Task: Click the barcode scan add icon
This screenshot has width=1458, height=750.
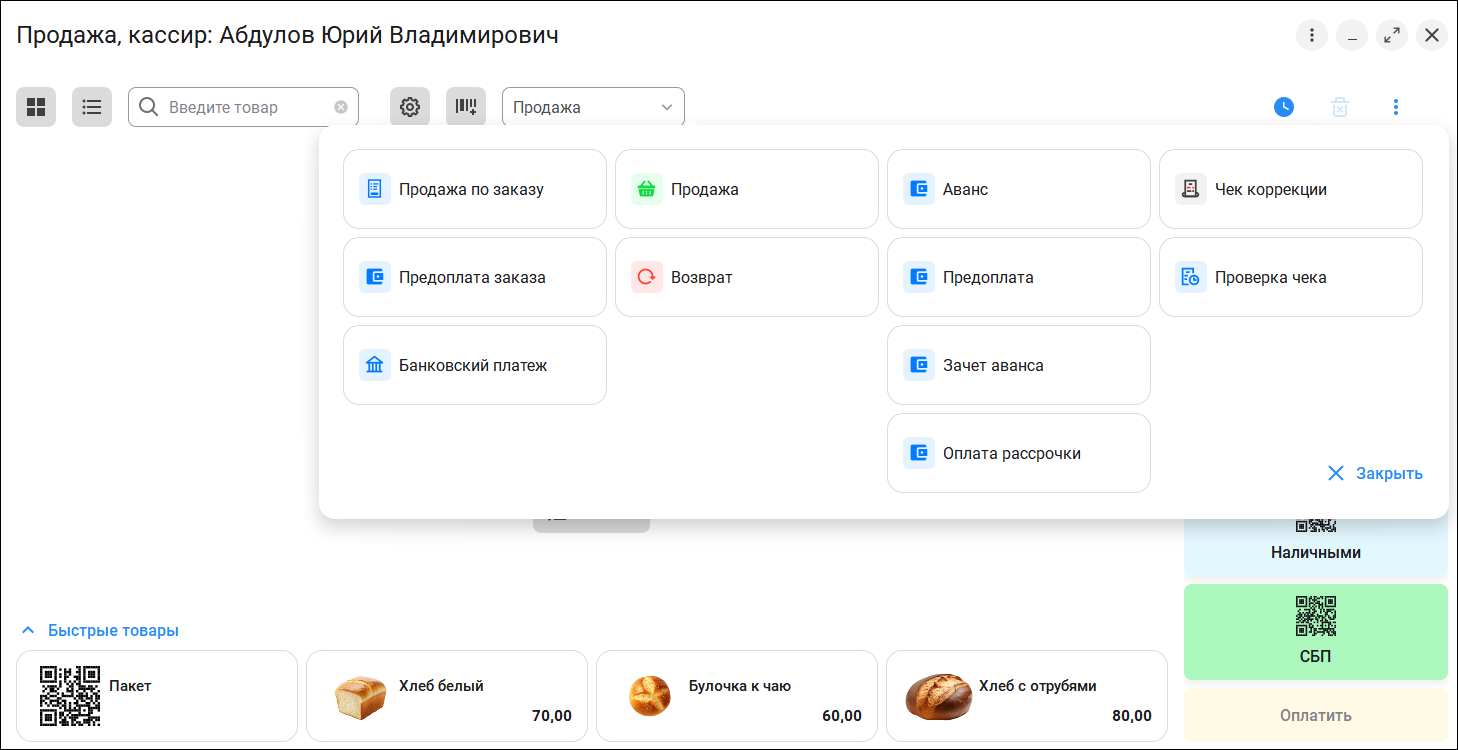Action: tap(466, 107)
